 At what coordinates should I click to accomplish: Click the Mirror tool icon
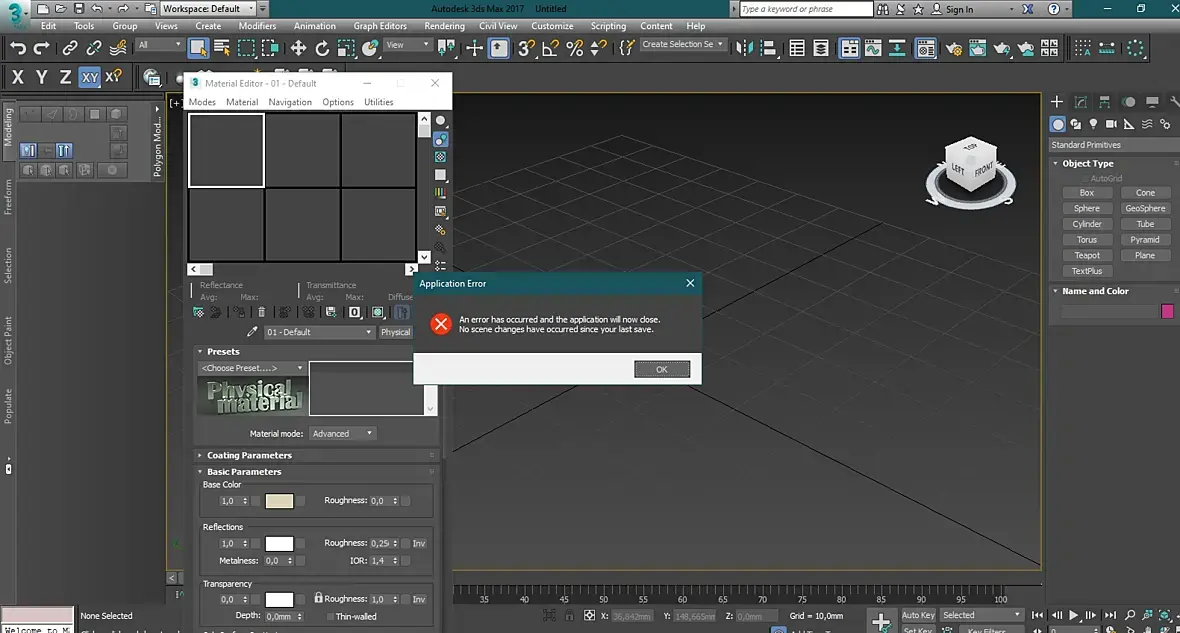click(744, 48)
